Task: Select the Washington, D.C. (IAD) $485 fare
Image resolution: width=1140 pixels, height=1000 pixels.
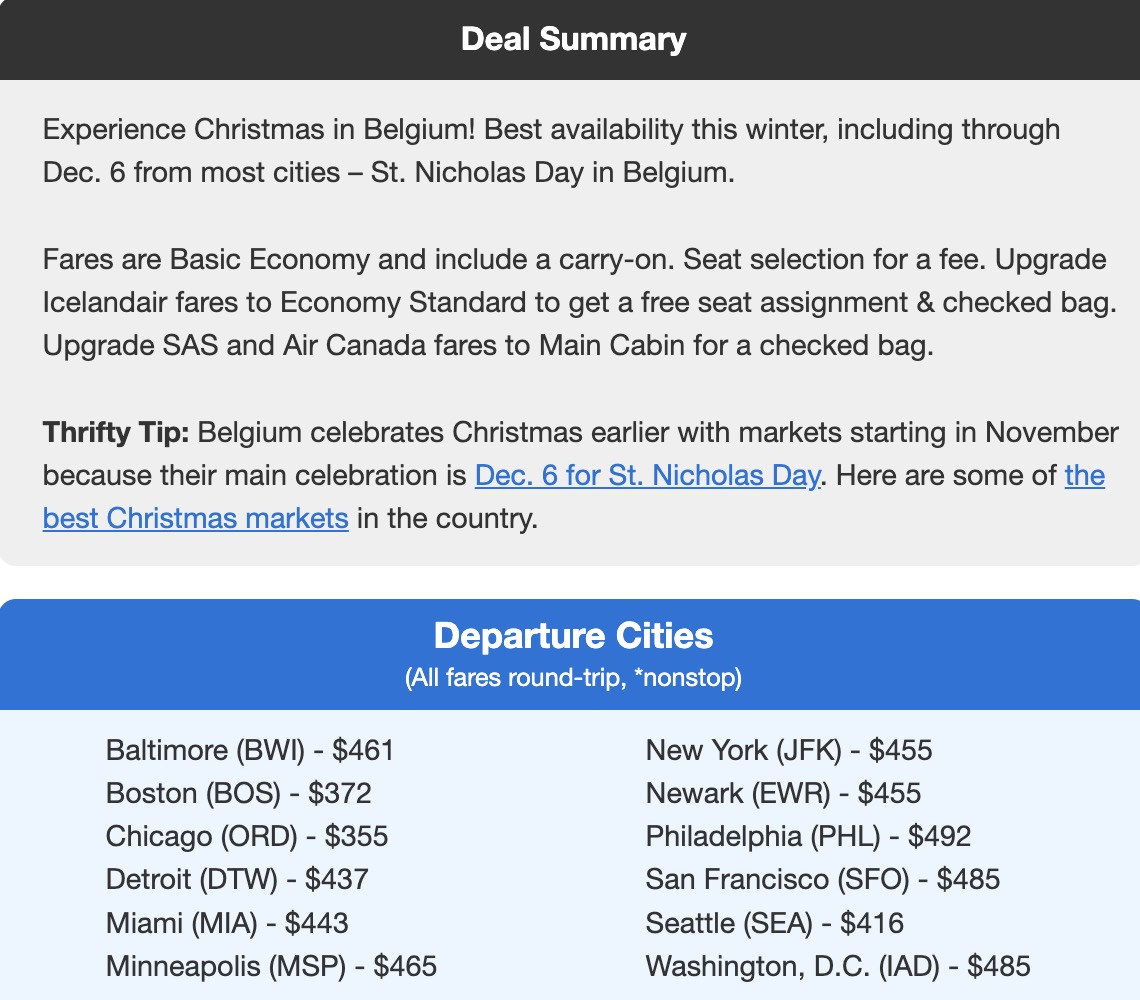Action: coord(837,966)
